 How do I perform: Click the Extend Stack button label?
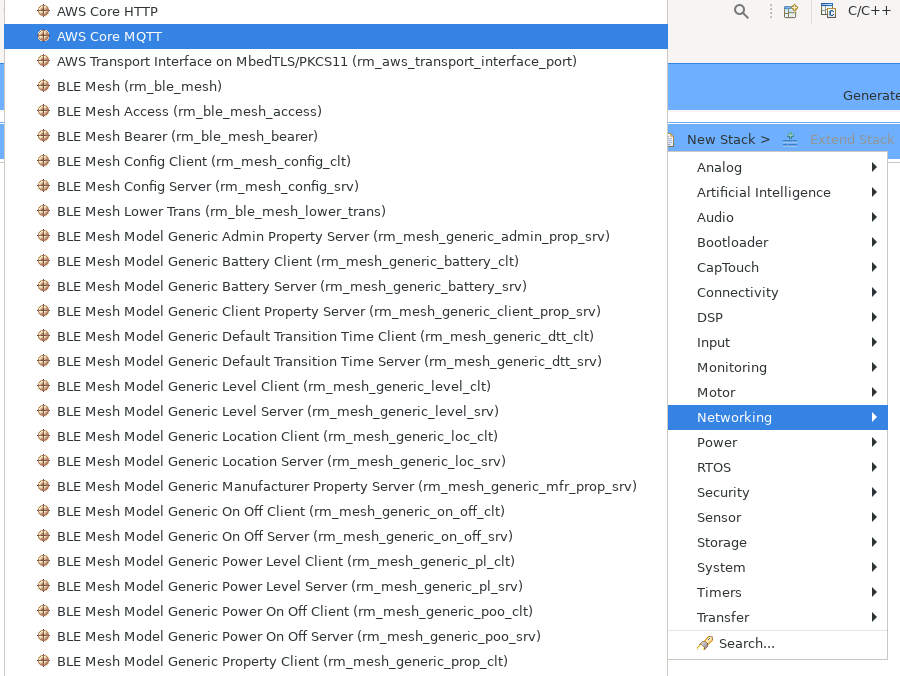pos(852,139)
